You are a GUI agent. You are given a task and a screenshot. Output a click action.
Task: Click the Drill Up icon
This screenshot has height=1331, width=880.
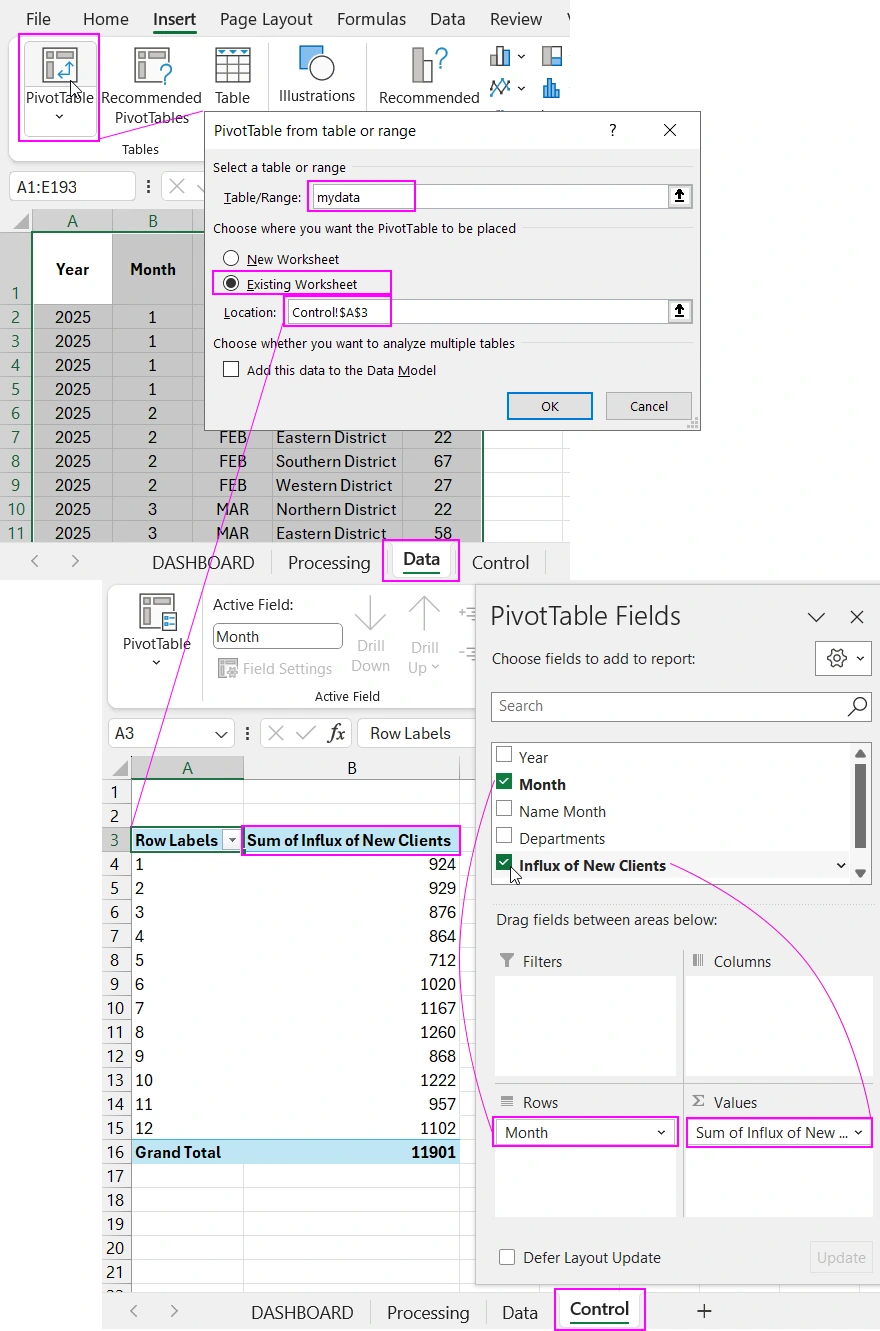(x=424, y=630)
